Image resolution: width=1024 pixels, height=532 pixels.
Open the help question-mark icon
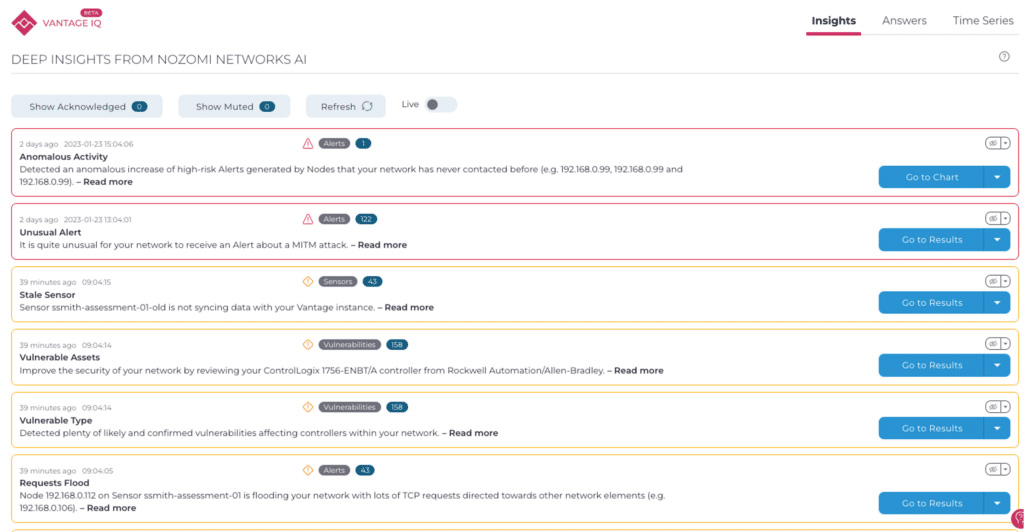1004,57
